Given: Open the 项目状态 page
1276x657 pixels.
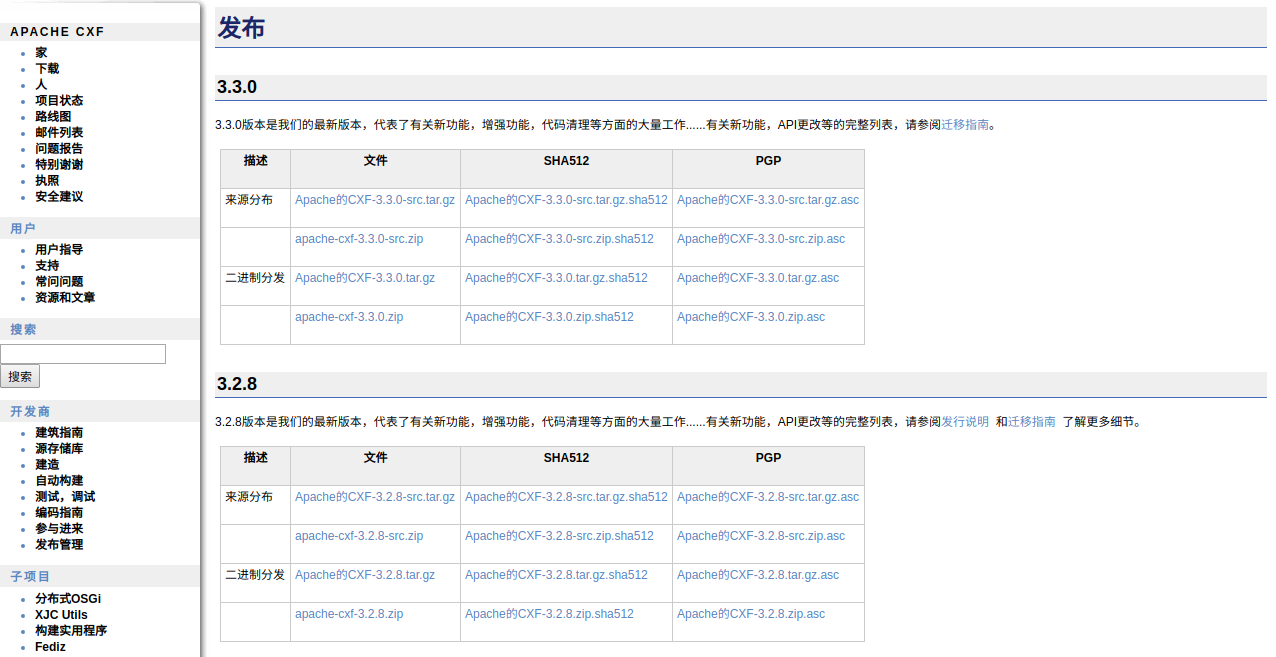Looking at the screenshot, I should pos(59,101).
